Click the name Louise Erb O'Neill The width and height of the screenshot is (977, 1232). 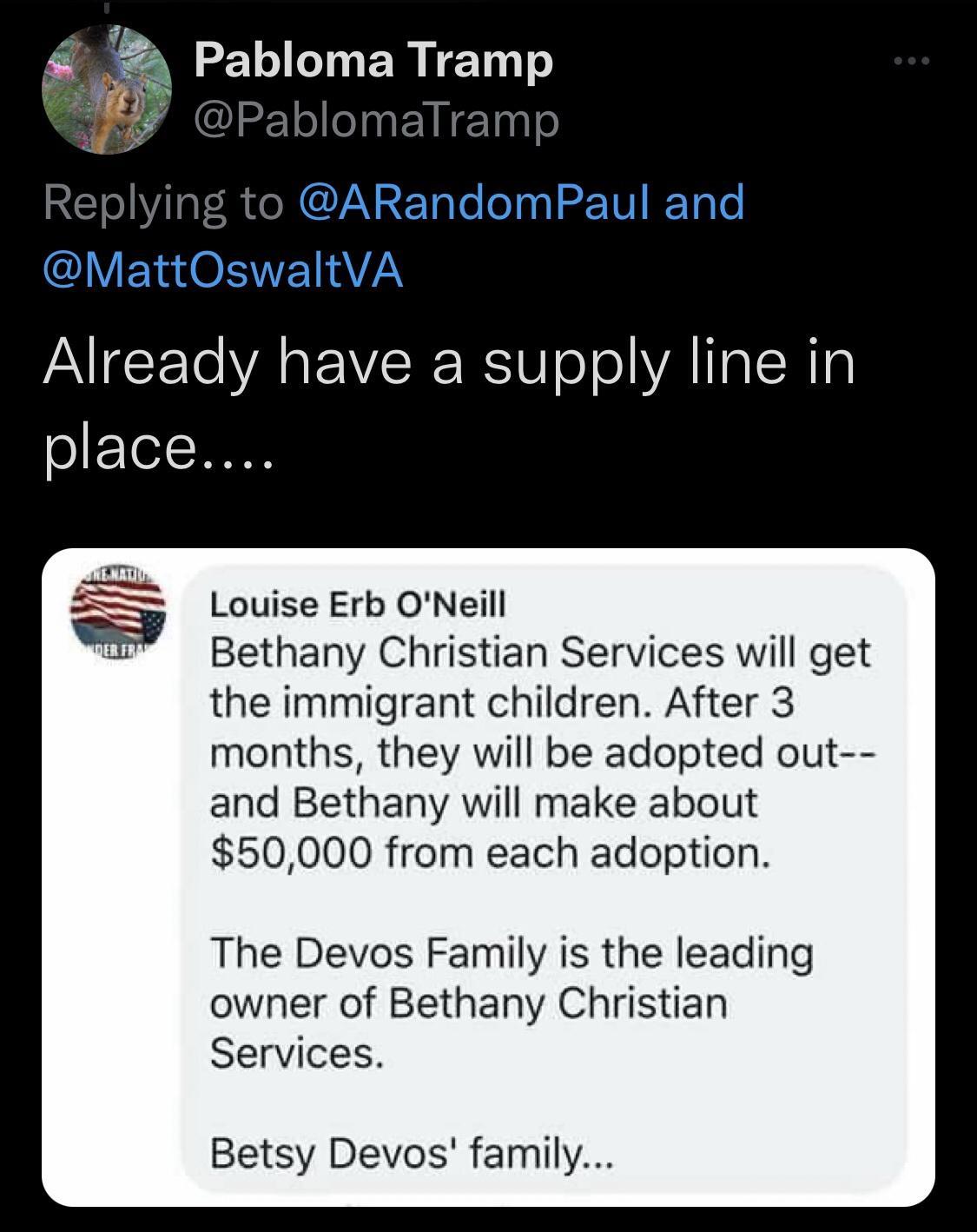point(360,605)
